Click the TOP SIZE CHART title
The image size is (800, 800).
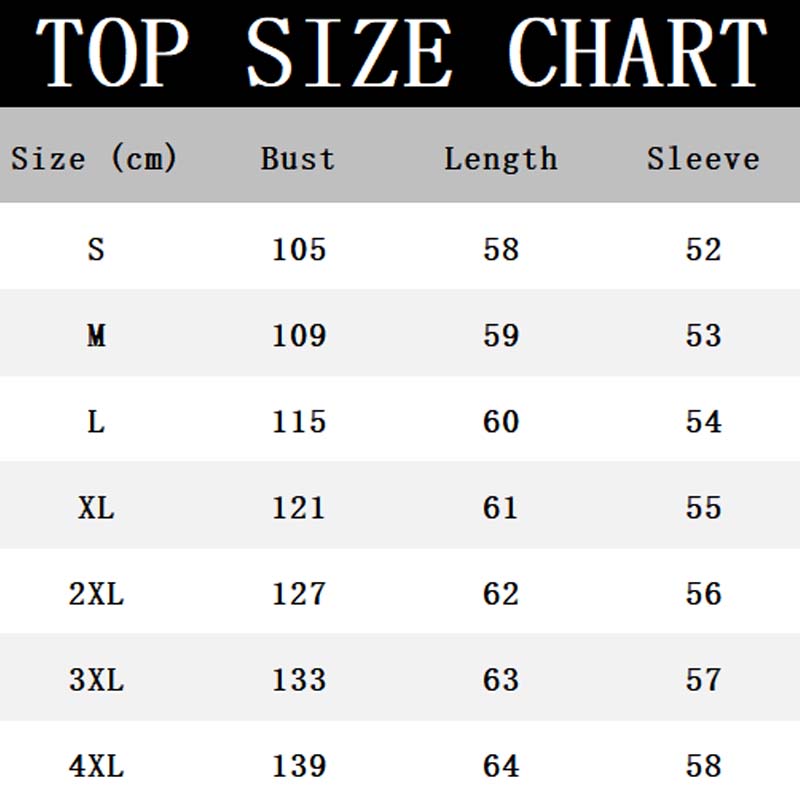pos(401,52)
